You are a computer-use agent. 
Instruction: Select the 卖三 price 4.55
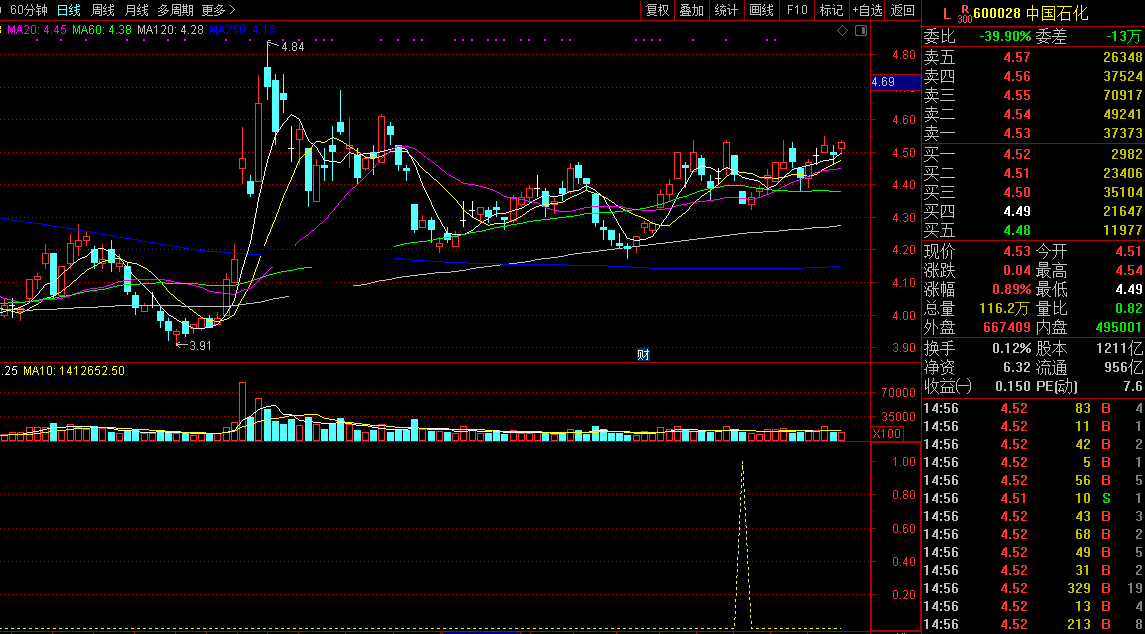pyautogui.click(x=1016, y=95)
